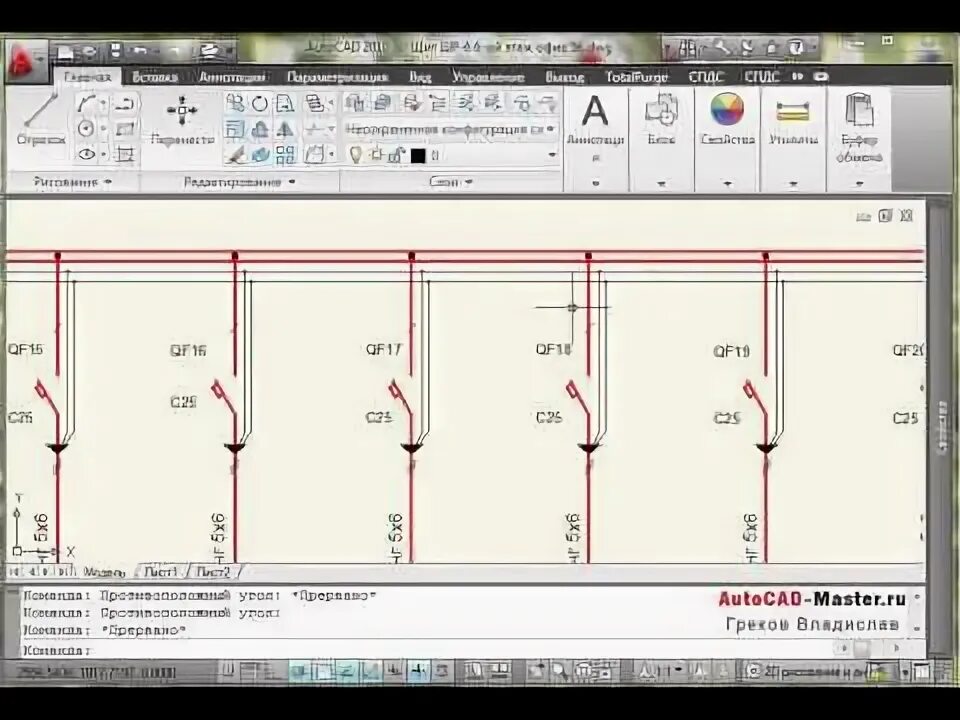Expand the Рисование panel title
Viewport: 960px width, 720px height.
tap(72, 182)
